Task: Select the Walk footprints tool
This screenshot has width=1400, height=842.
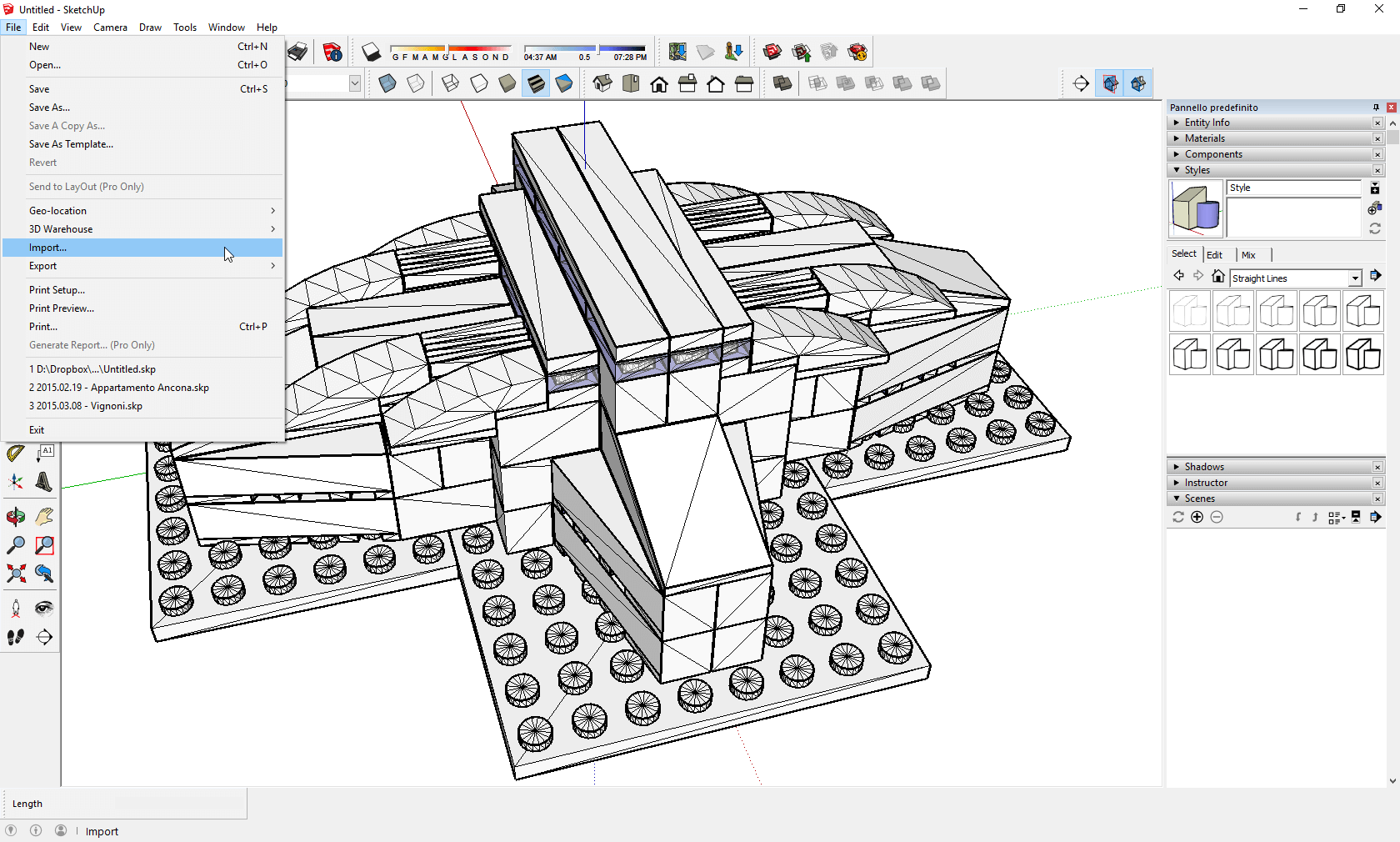Action: pyautogui.click(x=16, y=637)
